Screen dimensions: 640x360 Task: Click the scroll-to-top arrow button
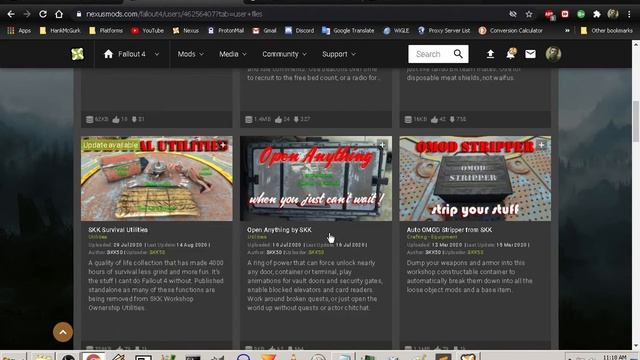click(x=63, y=332)
